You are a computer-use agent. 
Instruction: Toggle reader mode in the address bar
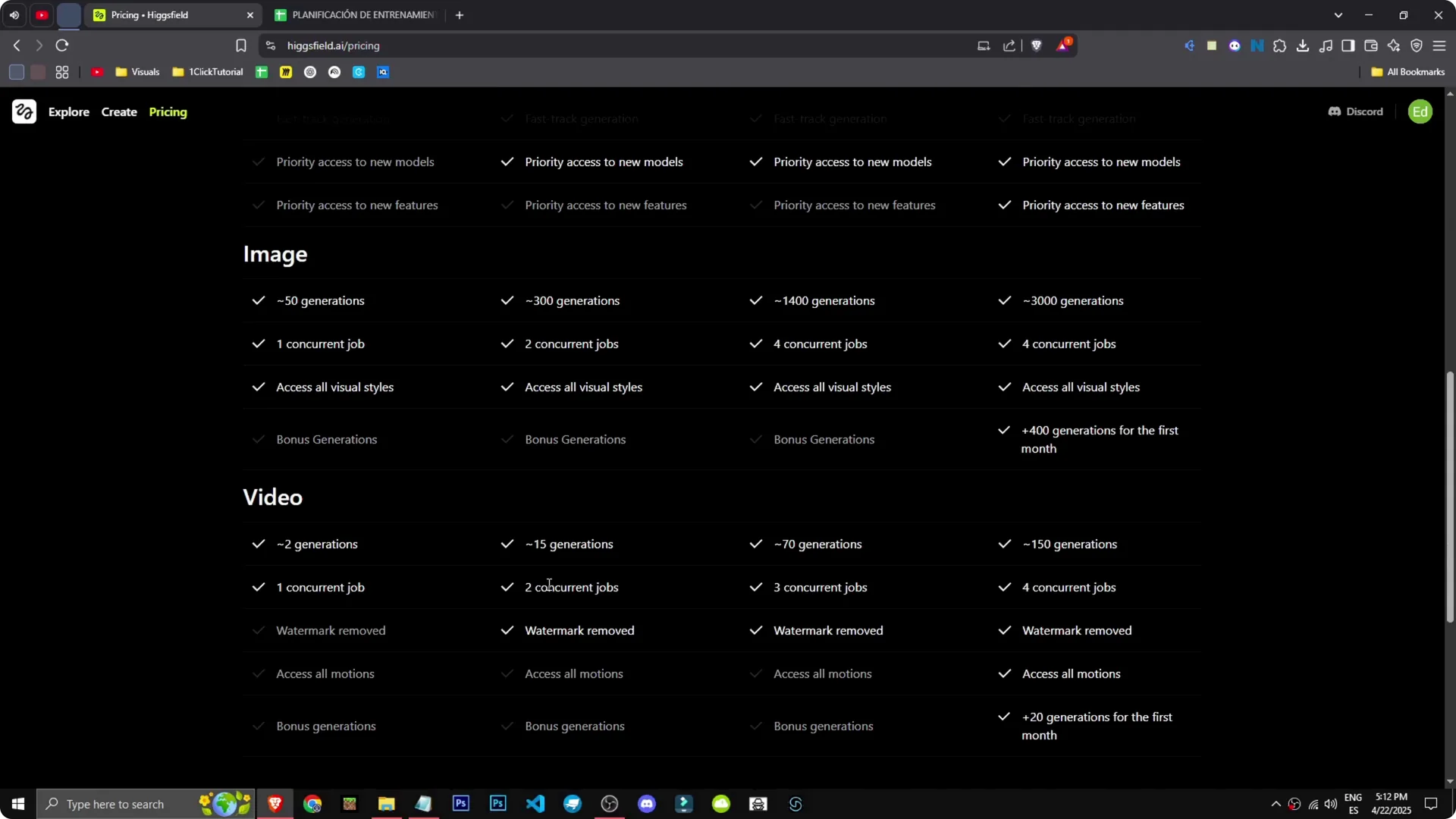coord(983,45)
